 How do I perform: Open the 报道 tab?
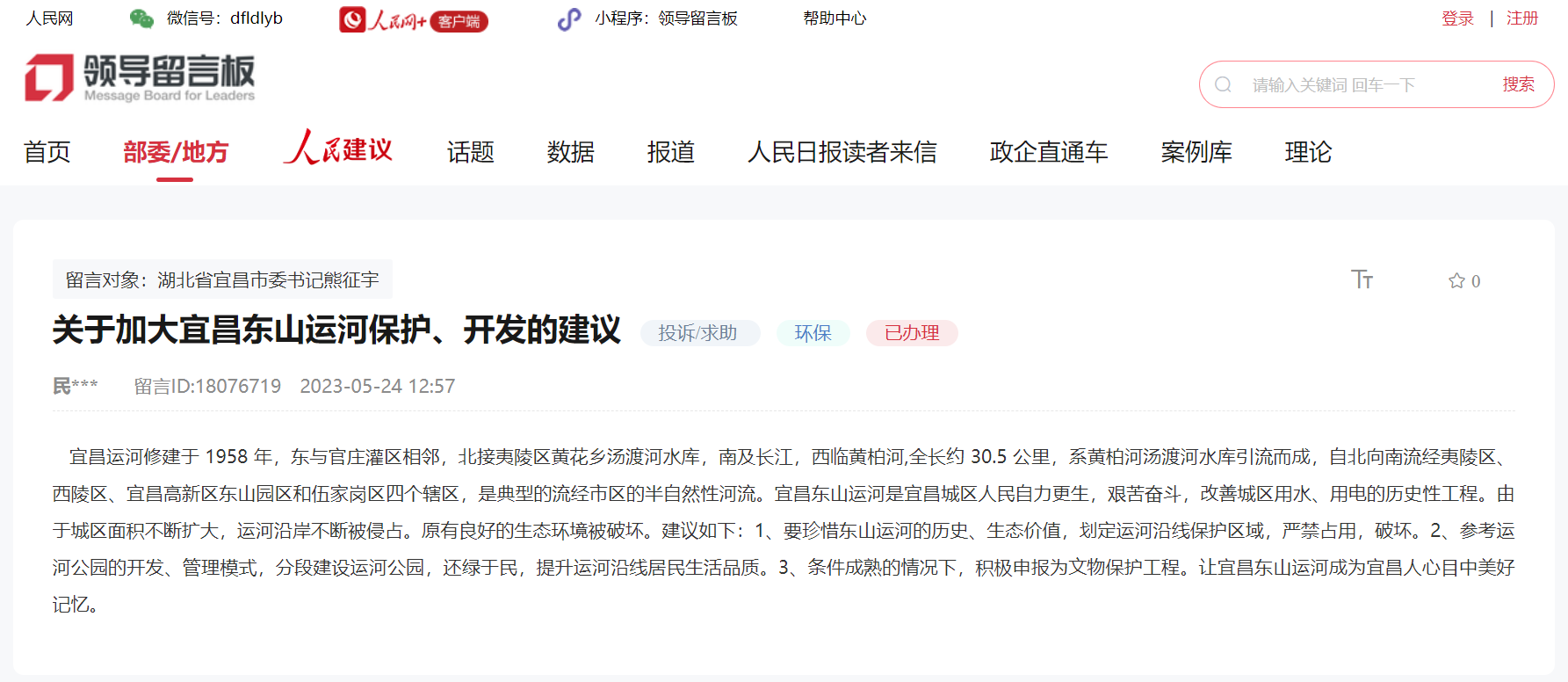671,152
